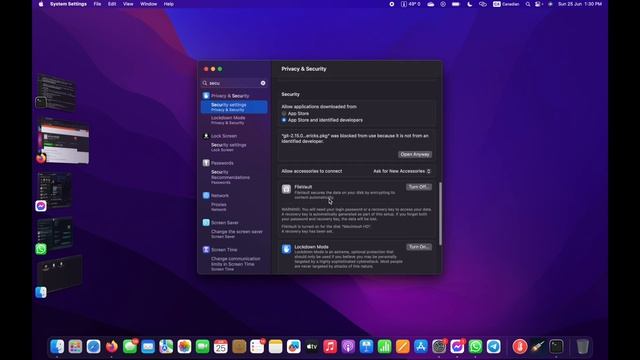The width and height of the screenshot is (640, 360).
Task: Open Finder from the Dock
Action: coord(57,347)
